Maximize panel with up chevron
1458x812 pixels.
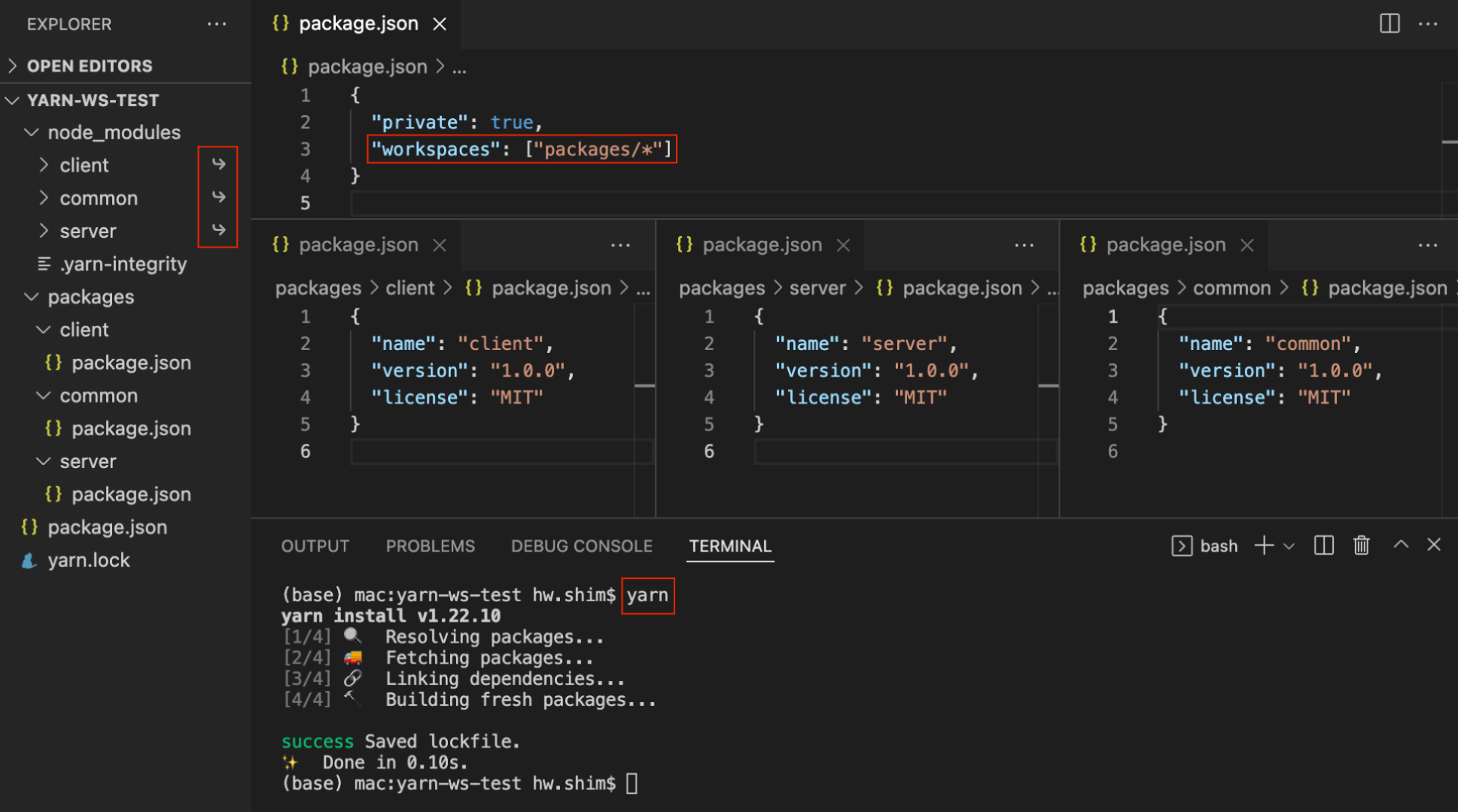(1401, 545)
